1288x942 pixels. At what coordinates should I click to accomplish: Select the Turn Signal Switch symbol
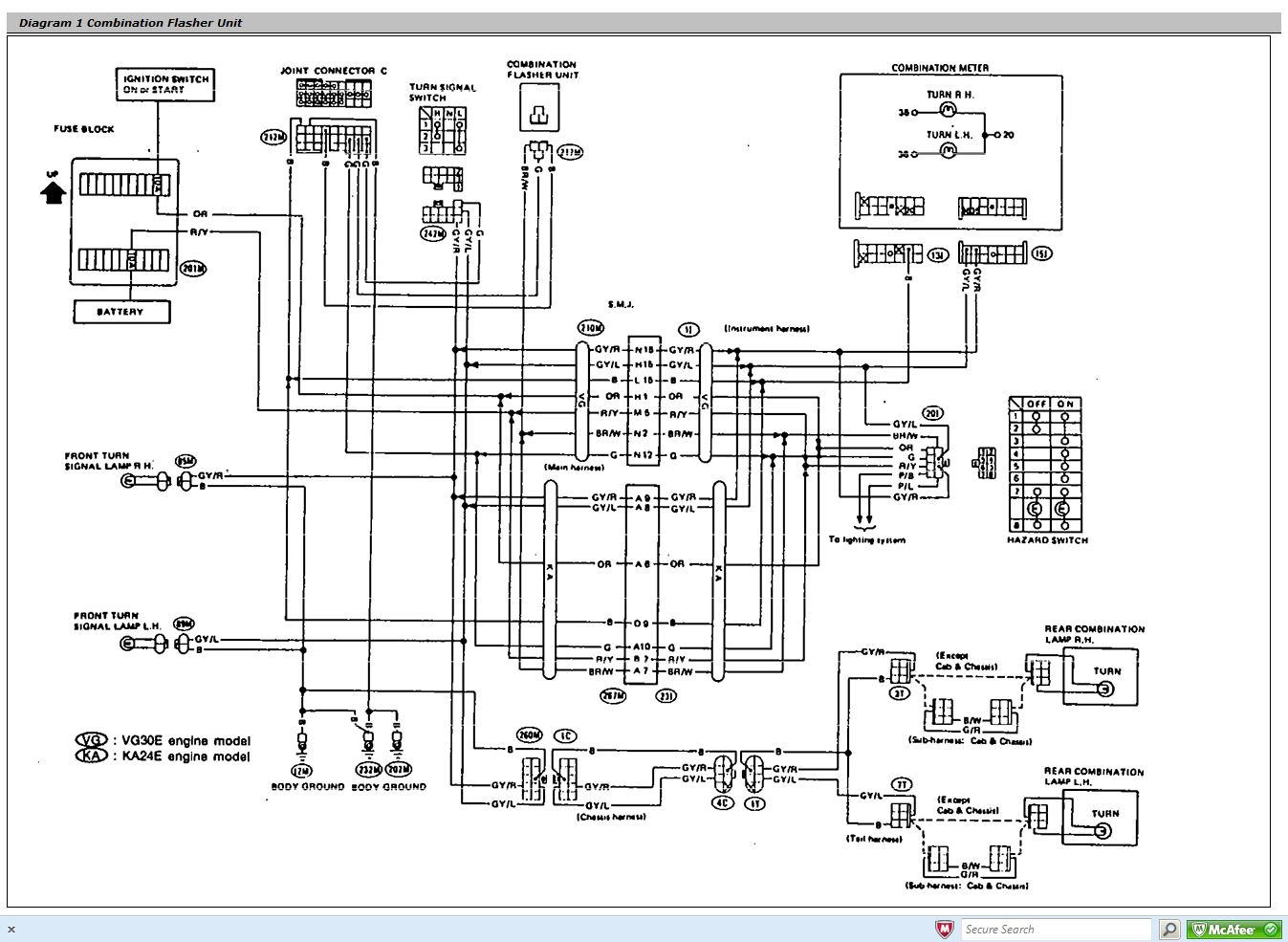tap(444, 132)
